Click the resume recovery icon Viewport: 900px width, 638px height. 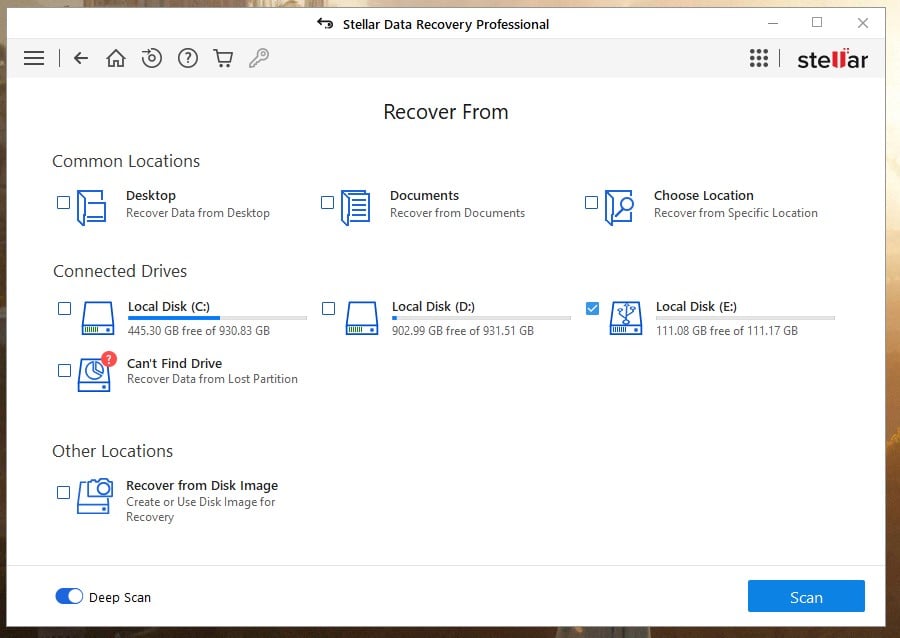(152, 58)
